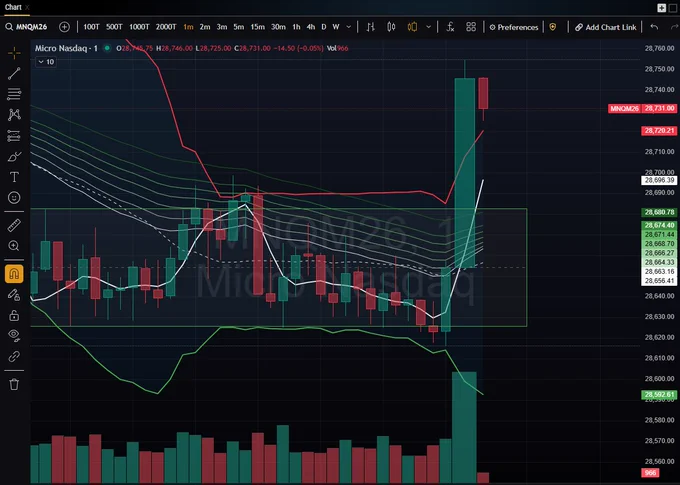
Task: Toggle hide all drawings eye icon
Action: tap(14, 335)
